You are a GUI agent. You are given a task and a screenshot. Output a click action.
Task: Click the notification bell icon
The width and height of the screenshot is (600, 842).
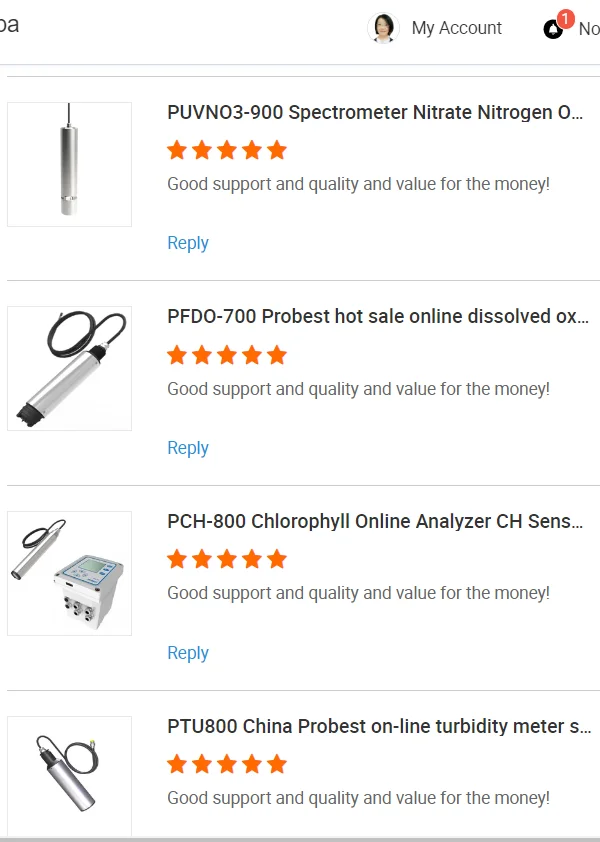coord(553,30)
